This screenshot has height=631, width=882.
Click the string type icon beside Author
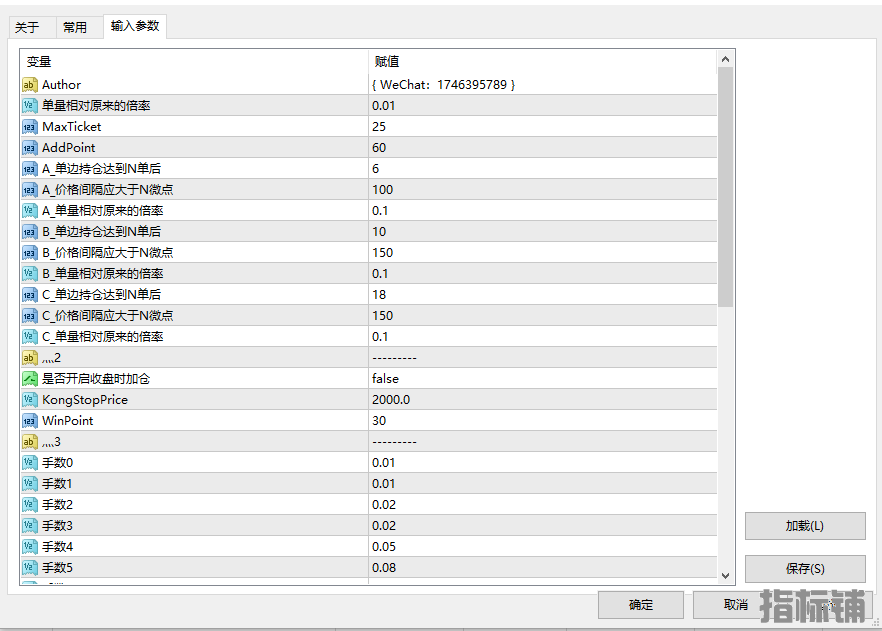[x=29, y=85]
